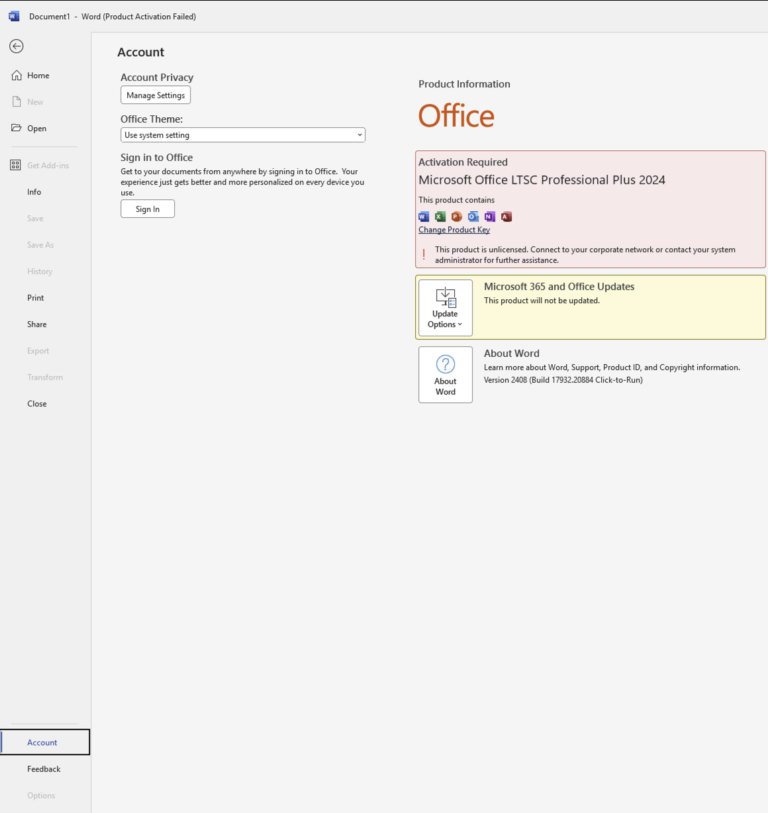Viewport: 768px width, 813px height.
Task: Click 'Microsoft Office LTSC Professional Plus 2024' text
Action: point(542,180)
